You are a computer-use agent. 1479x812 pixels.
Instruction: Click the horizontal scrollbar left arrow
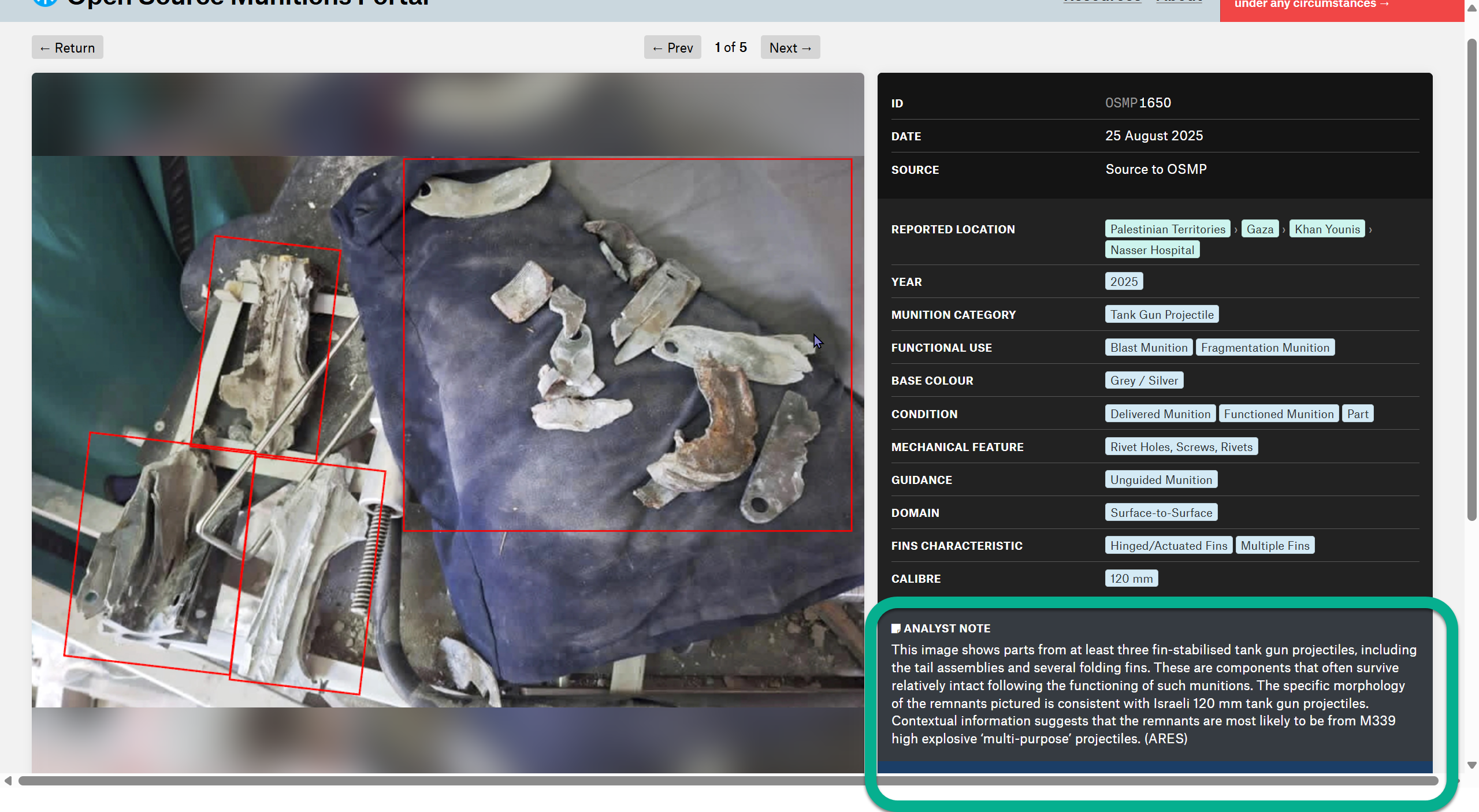click(x=8, y=781)
